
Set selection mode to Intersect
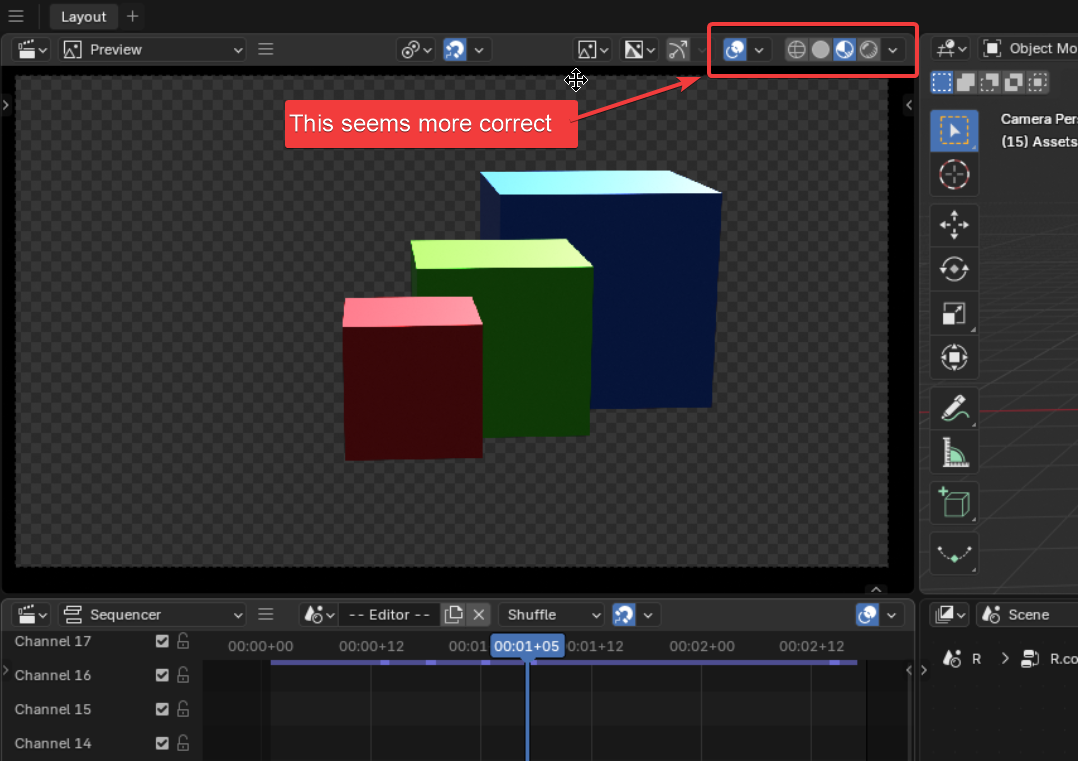point(1037,82)
